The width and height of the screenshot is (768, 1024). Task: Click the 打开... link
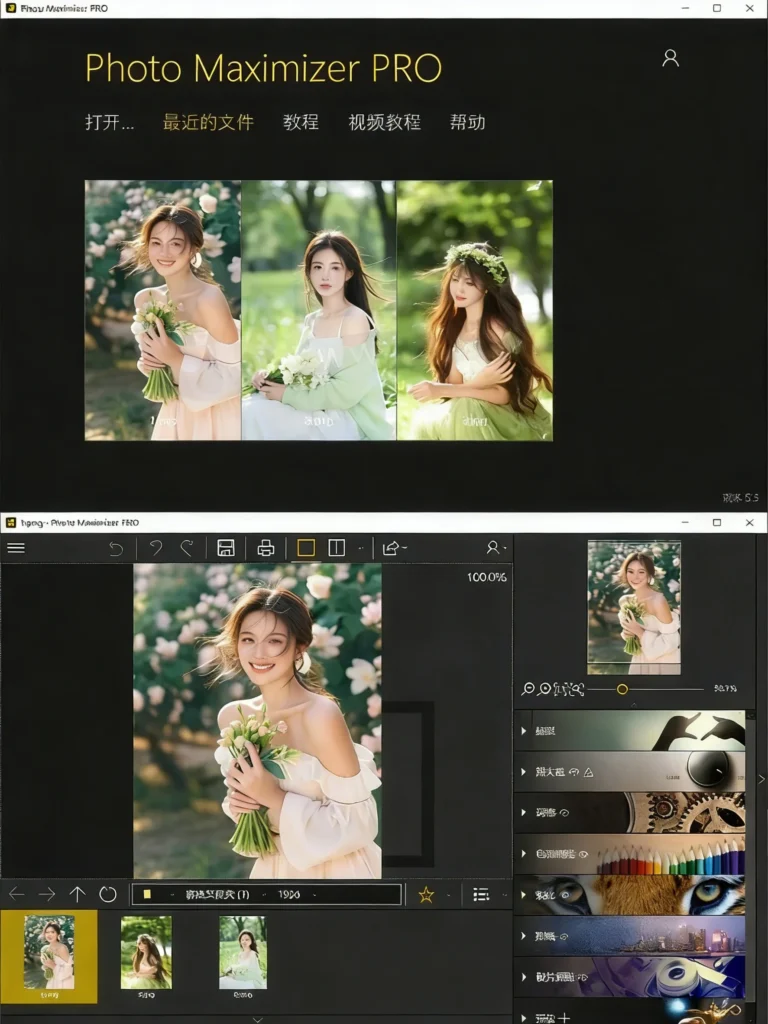click(x=109, y=122)
